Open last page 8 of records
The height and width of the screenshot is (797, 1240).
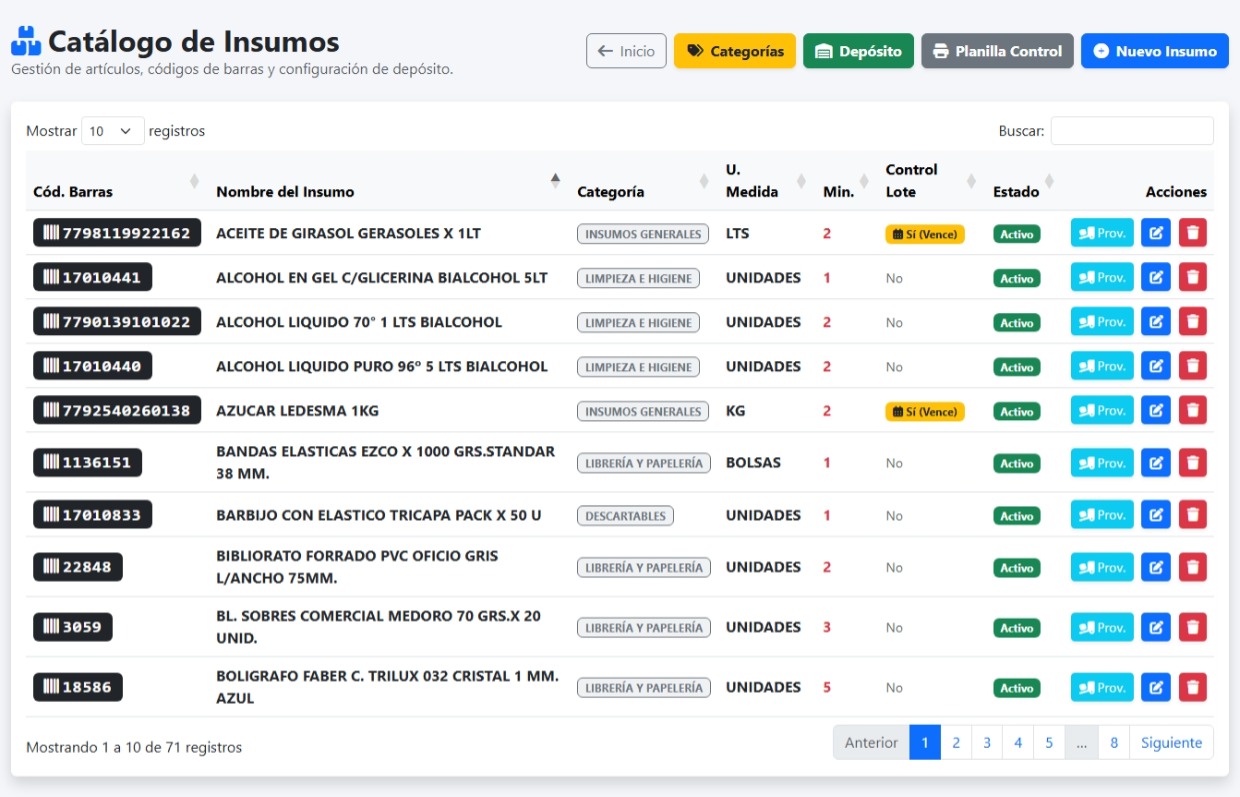[1114, 743]
